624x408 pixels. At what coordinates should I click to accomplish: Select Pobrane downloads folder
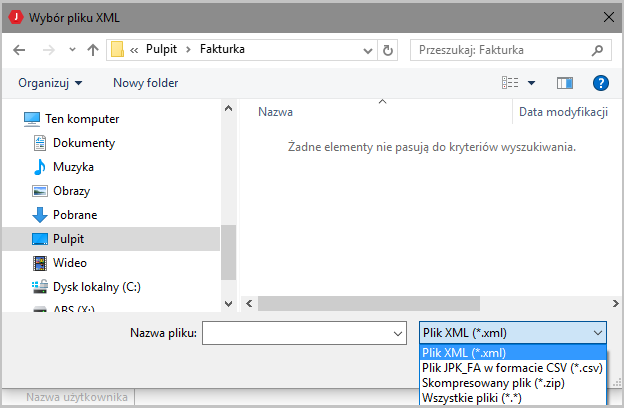pyautogui.click(x=74, y=215)
